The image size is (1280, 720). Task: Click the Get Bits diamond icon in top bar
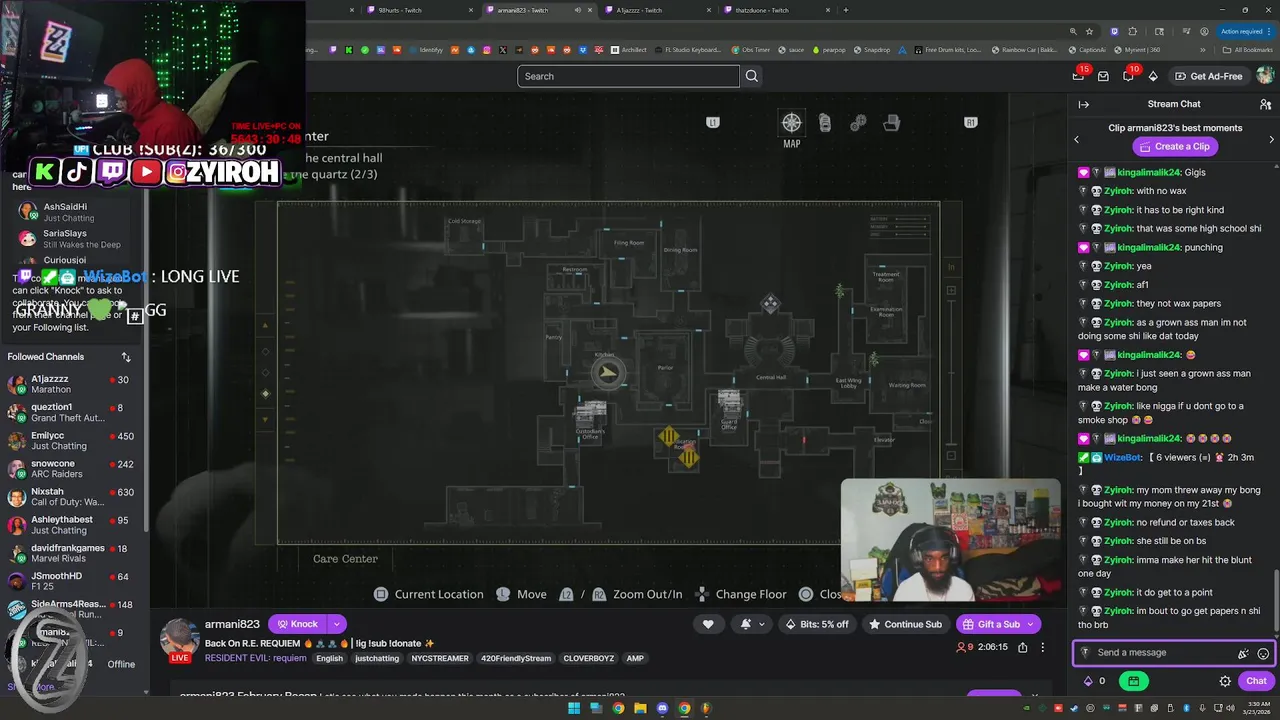click(1153, 76)
